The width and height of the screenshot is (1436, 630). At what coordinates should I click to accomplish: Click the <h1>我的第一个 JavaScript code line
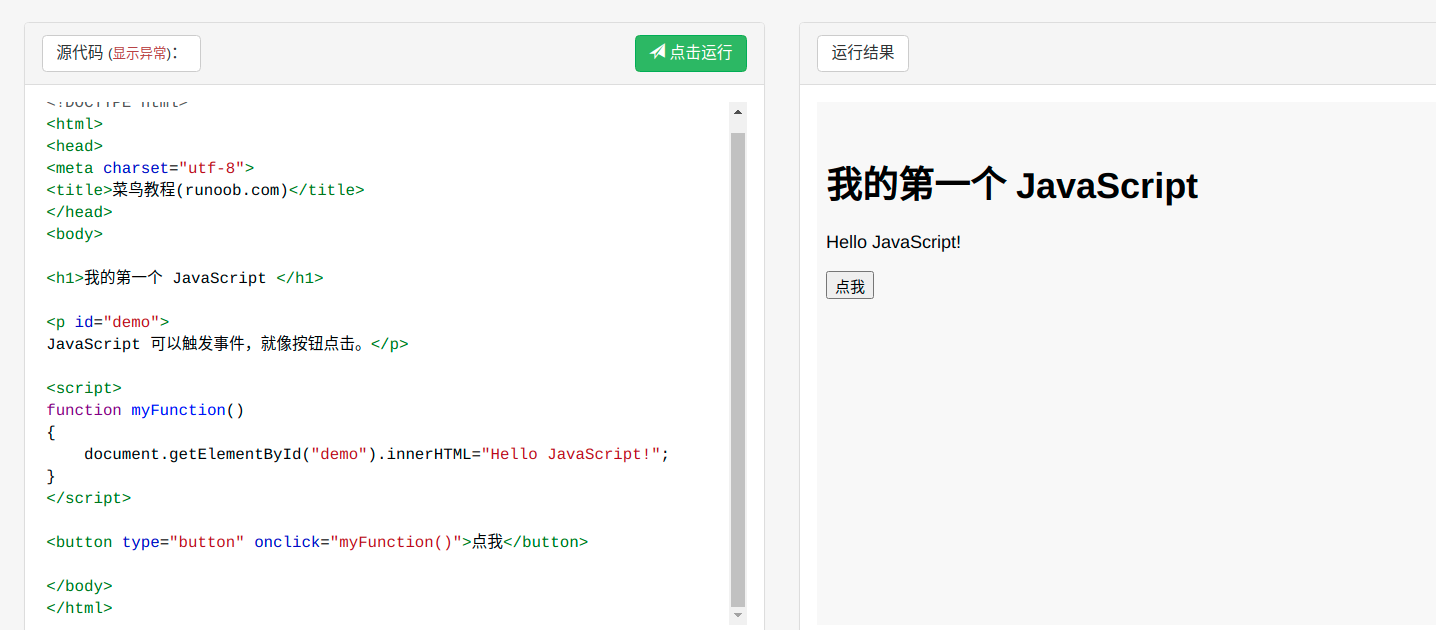pos(185,278)
